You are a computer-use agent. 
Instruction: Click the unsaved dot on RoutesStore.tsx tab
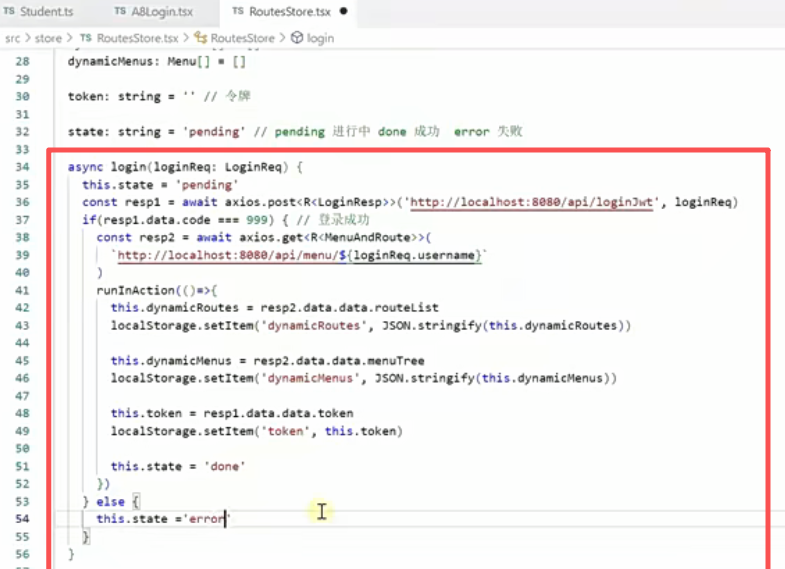click(x=343, y=11)
